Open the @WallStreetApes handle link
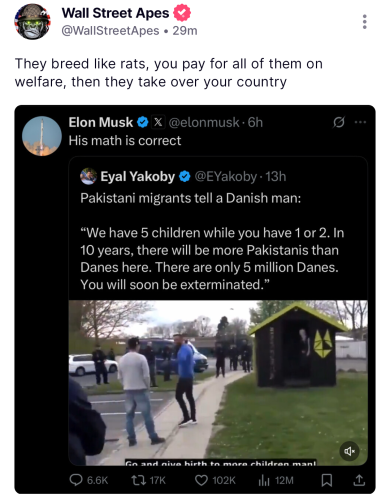Screen dimensions: 390x500 [110, 31]
